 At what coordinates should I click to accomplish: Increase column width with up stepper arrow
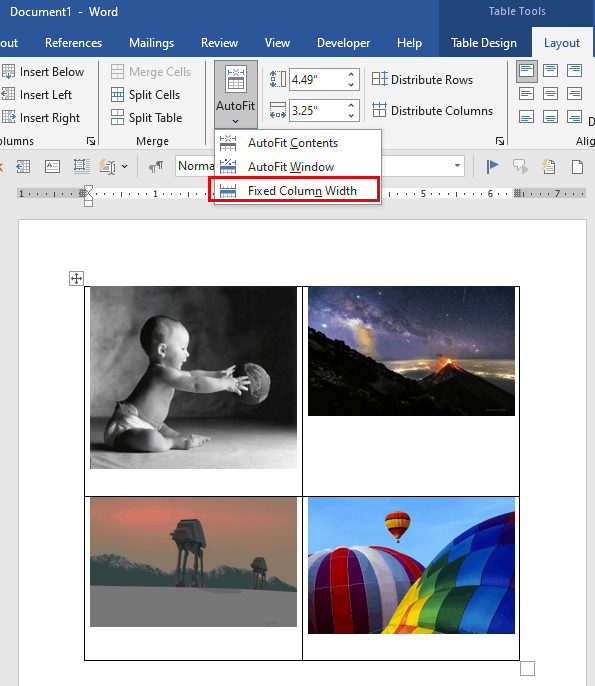pos(351,105)
